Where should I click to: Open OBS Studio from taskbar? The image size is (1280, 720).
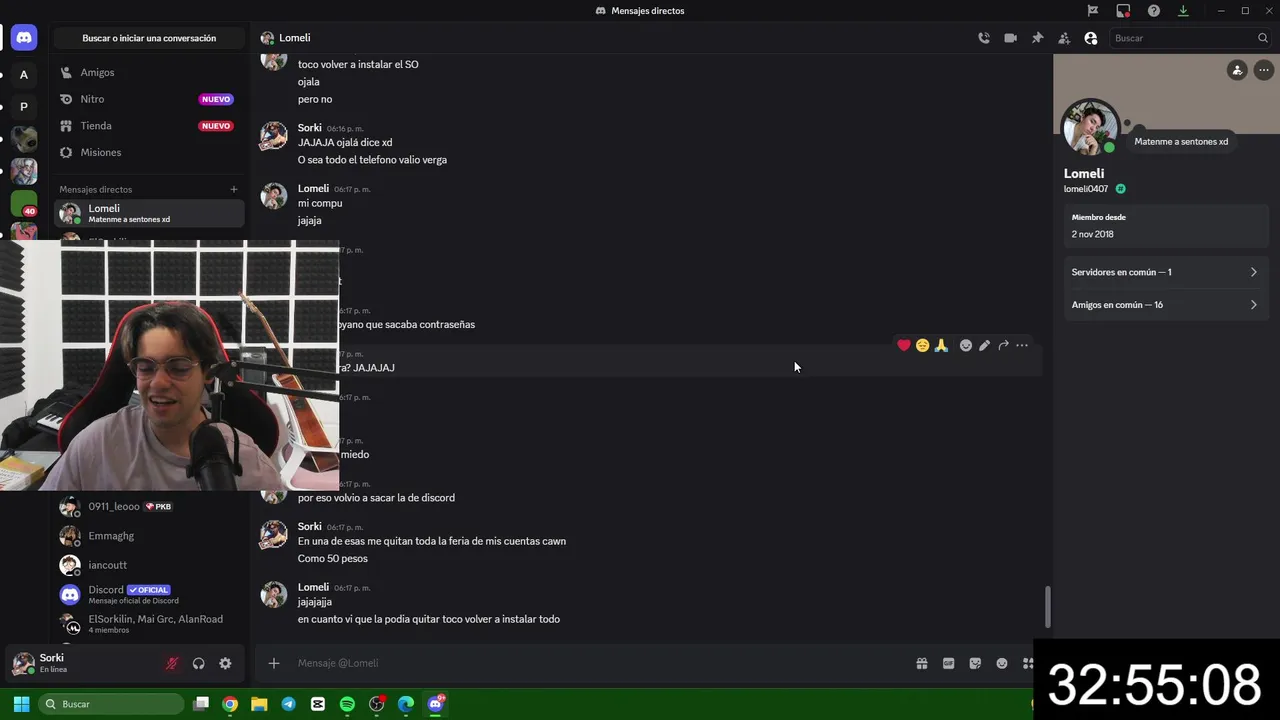[377, 704]
